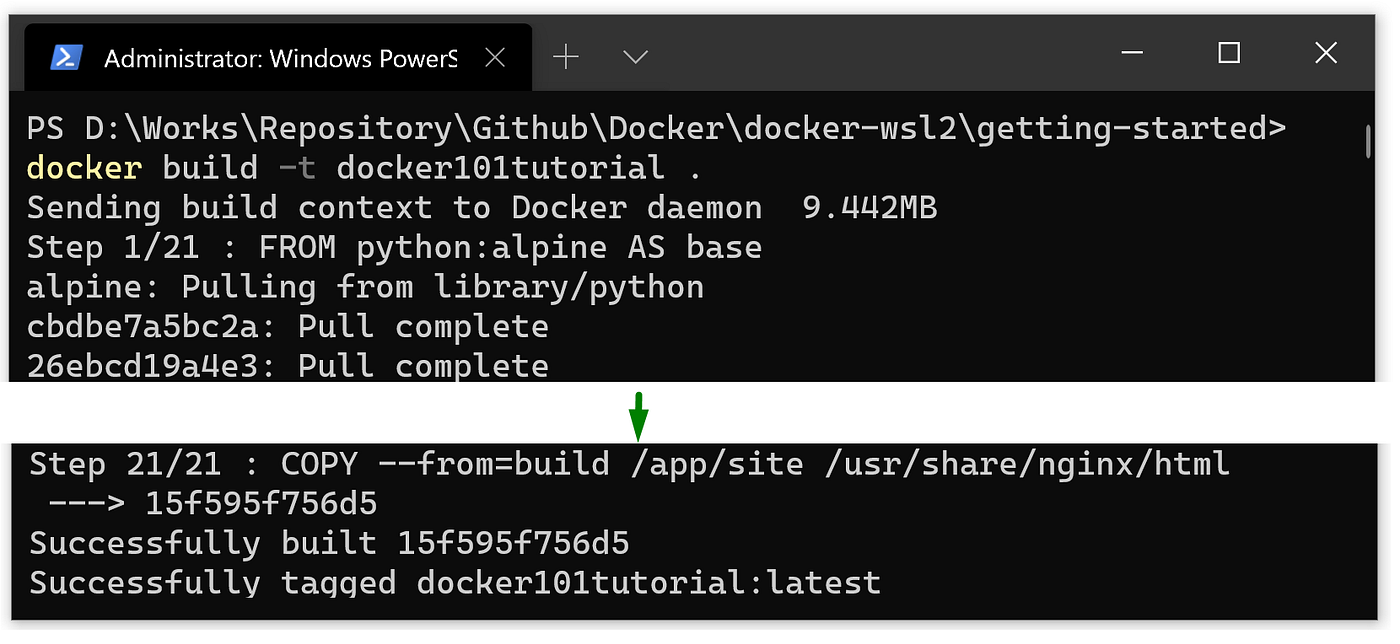Select the cbdbe7a5bc2a Pull complete line

287,326
